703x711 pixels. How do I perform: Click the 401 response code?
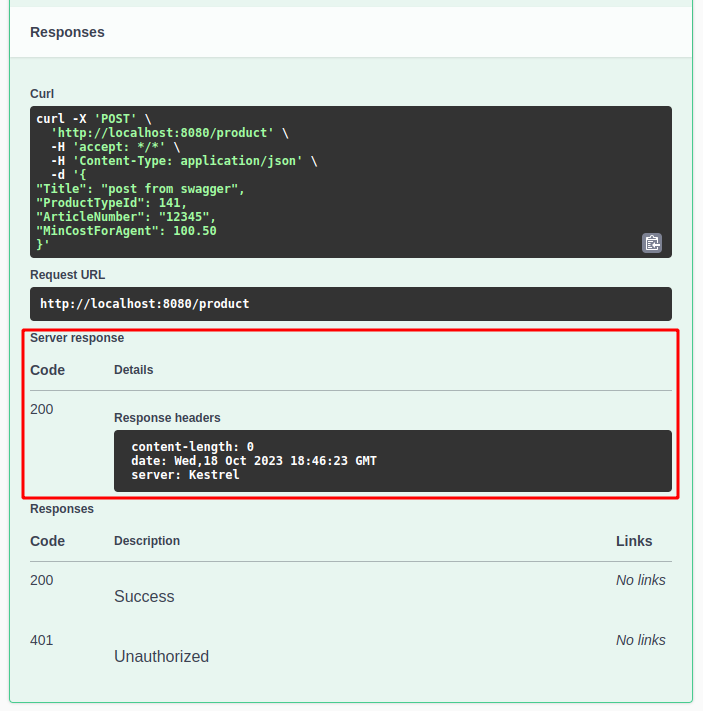(42, 640)
